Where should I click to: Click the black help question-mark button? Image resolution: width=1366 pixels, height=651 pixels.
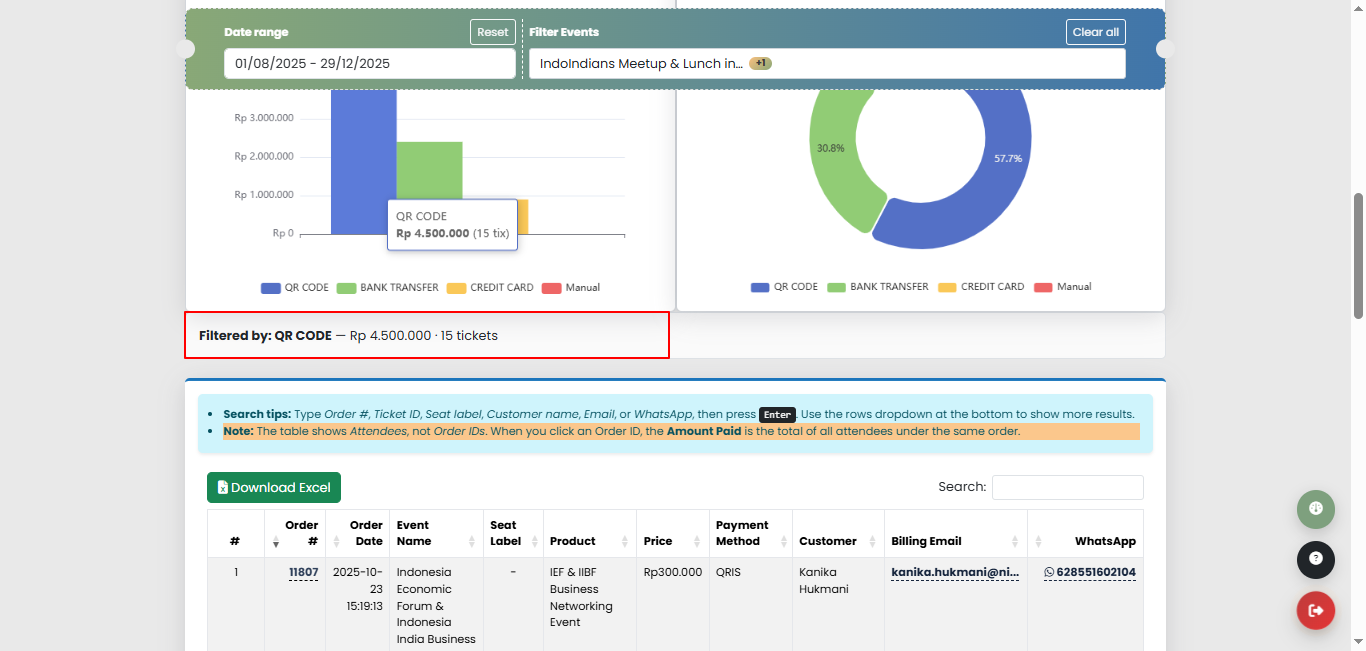(1315, 559)
